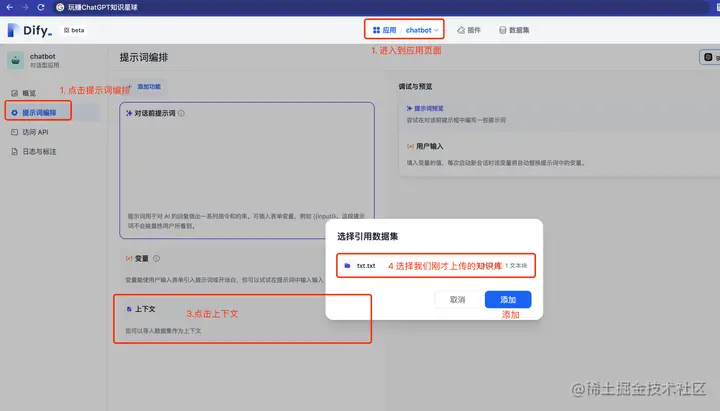Select the txt.txt dataset in the dialog
The width and height of the screenshot is (720, 411).
pos(436,265)
